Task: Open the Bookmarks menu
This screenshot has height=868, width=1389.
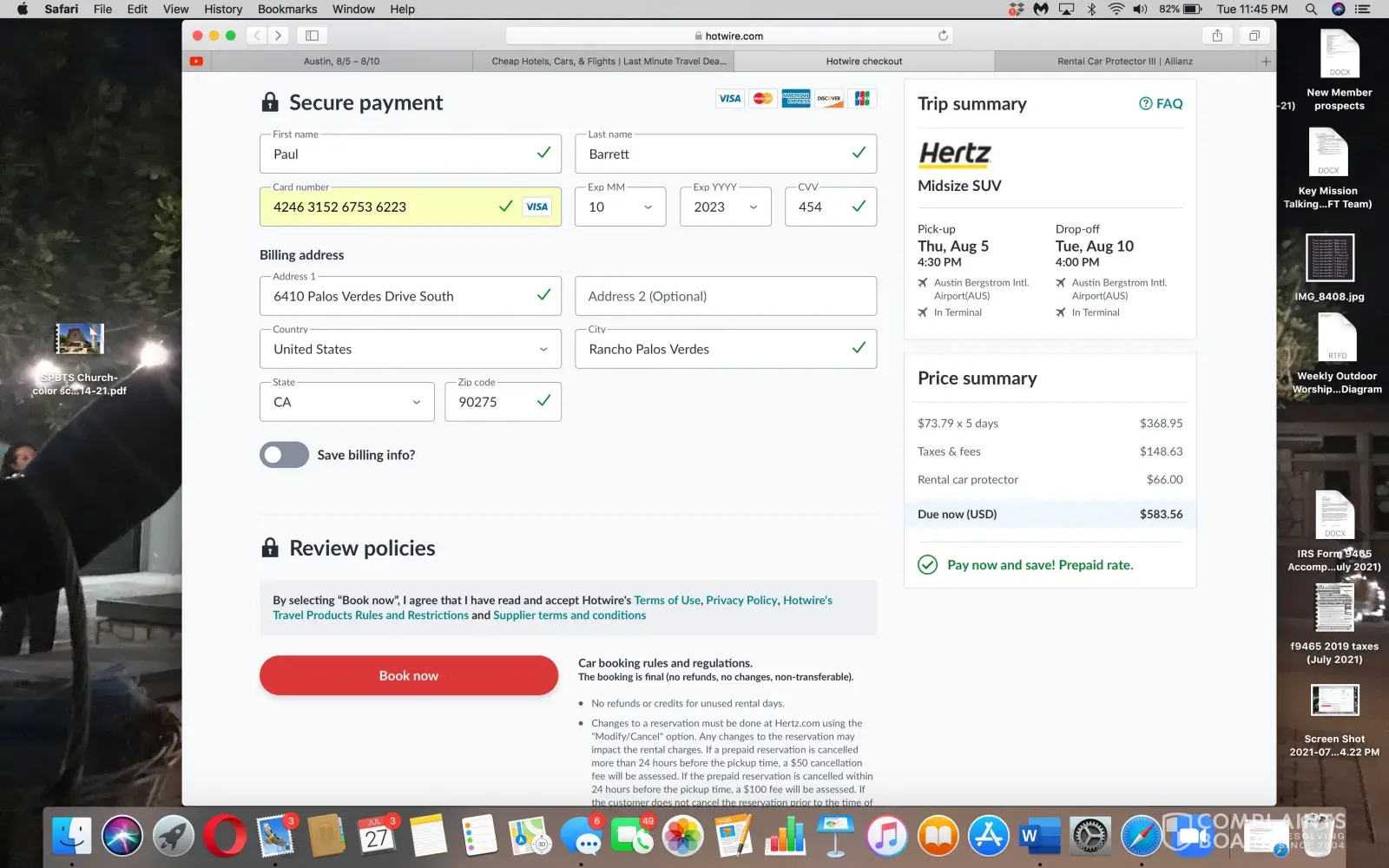Action: tap(287, 10)
